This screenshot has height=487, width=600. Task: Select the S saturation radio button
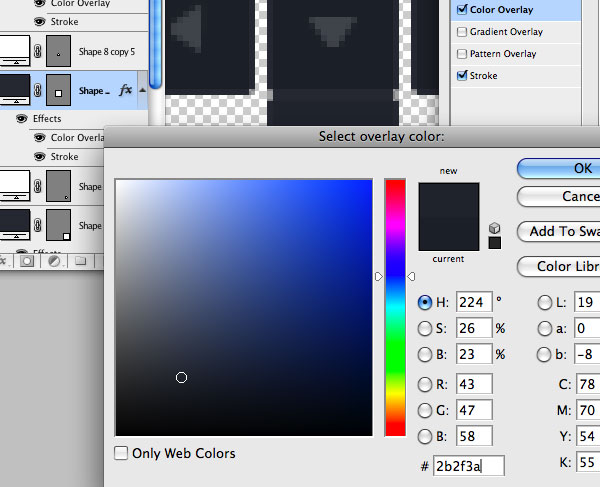[425, 328]
